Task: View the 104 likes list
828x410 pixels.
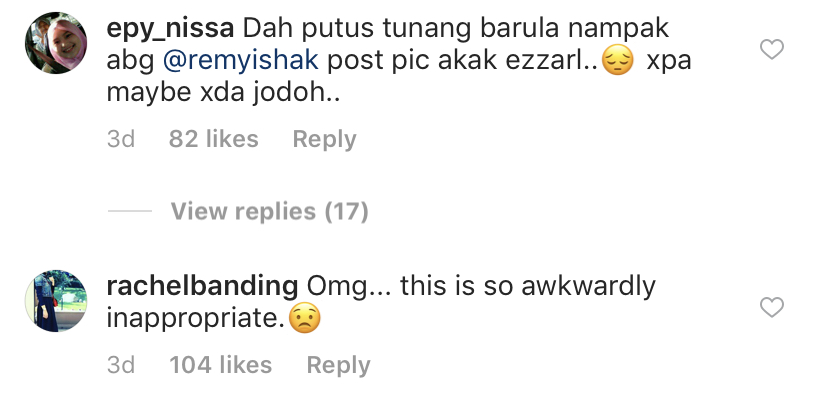Action: click(221, 365)
